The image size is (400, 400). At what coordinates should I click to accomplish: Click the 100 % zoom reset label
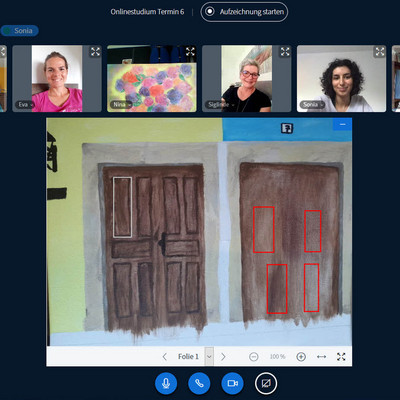coord(277,357)
